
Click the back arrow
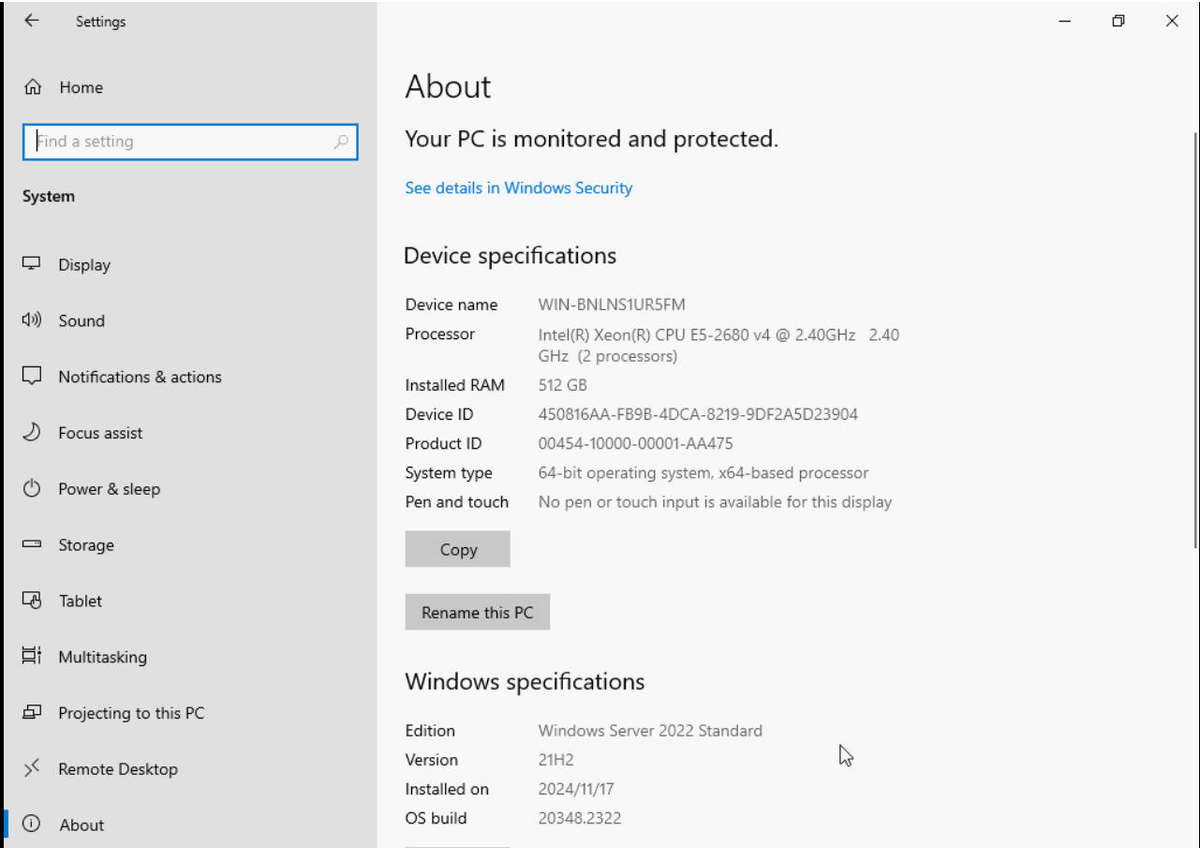[x=31, y=20]
